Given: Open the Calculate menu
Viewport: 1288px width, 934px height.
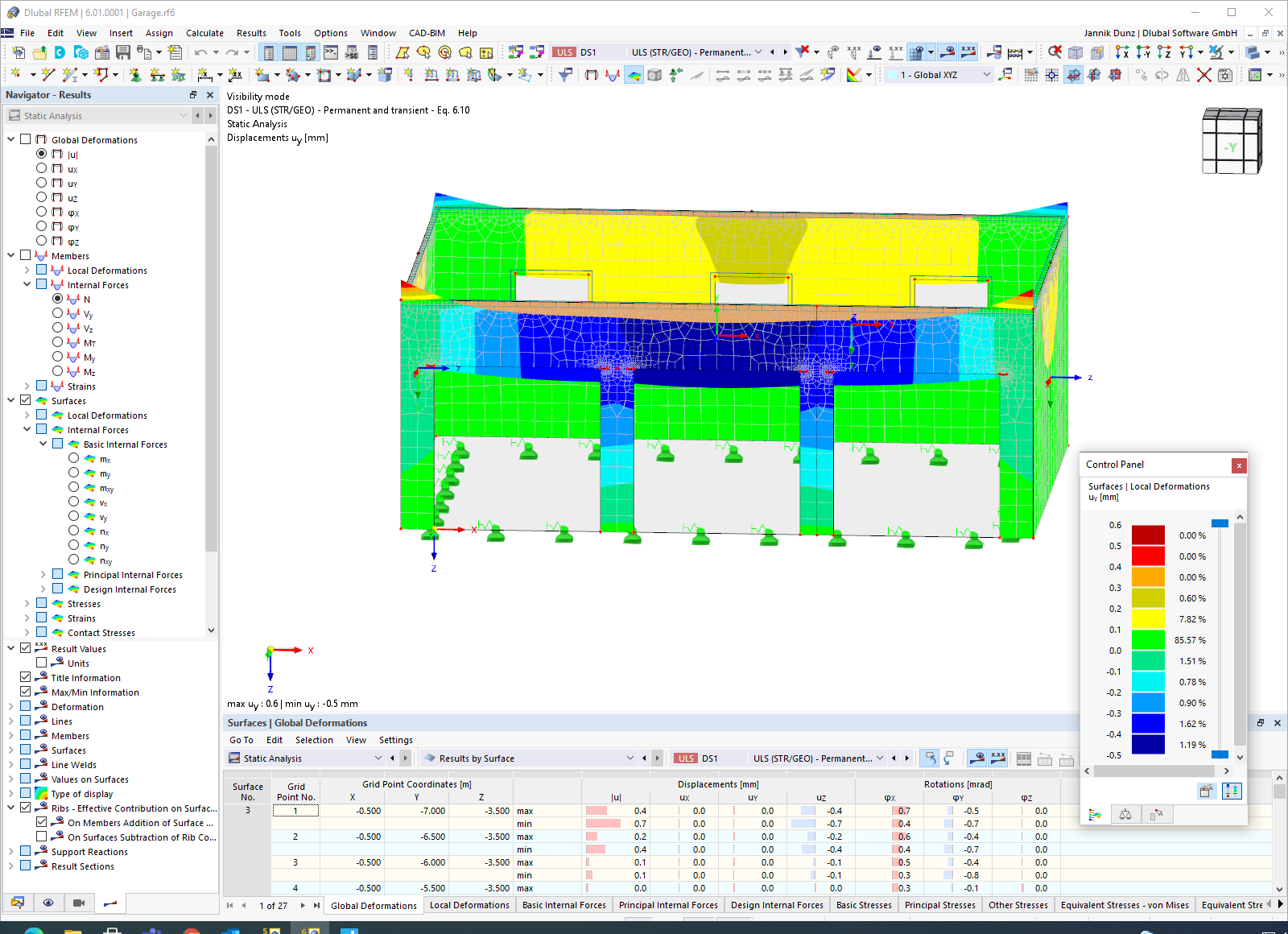Looking at the screenshot, I should pyautogui.click(x=204, y=33).
